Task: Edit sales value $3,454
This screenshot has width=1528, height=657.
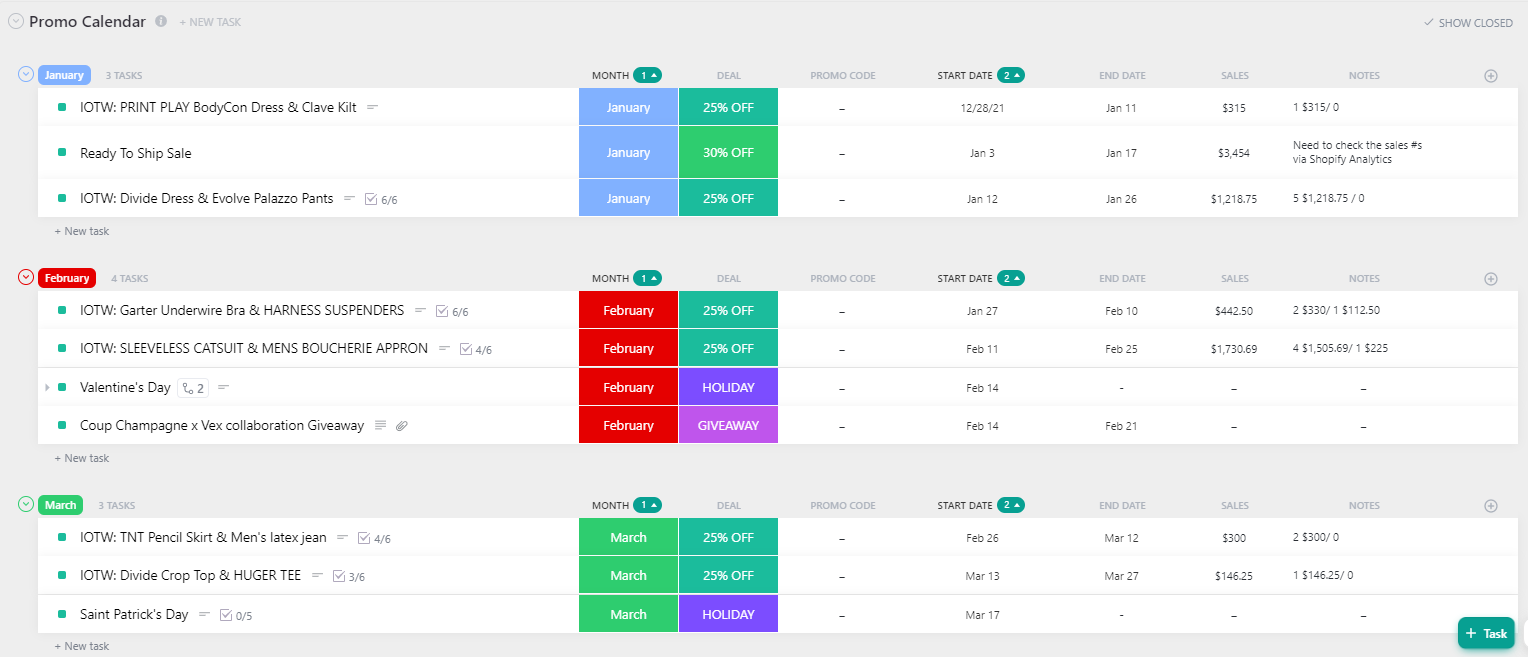Action: [x=1234, y=153]
